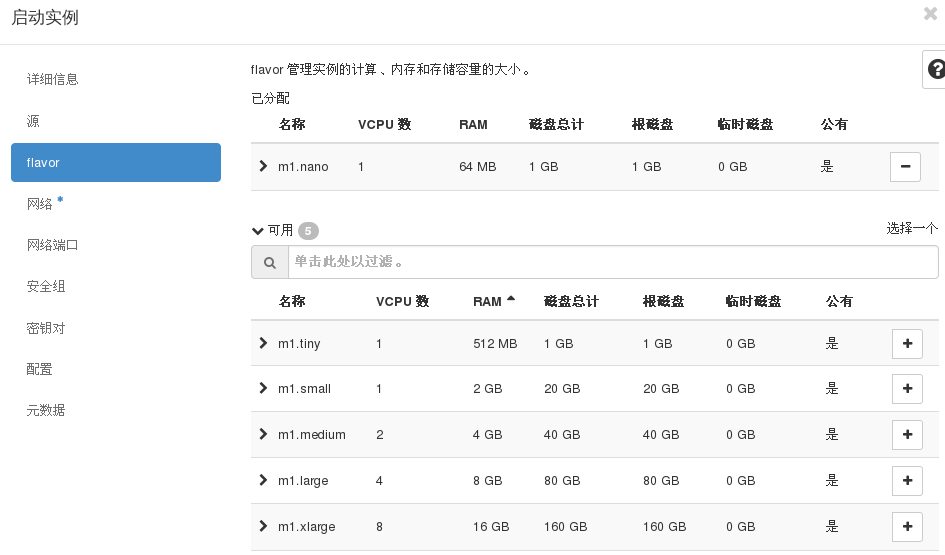The height and width of the screenshot is (555, 945).
Task: Sort available flavors by 临时磁盘 column
Action: point(753,301)
